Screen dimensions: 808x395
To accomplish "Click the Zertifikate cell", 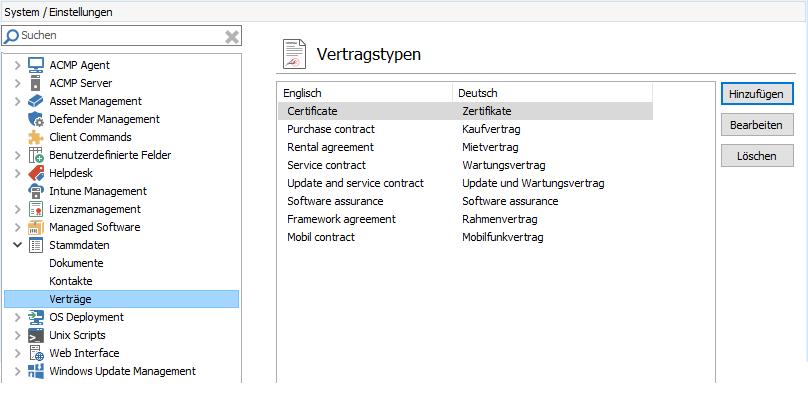I will (x=487, y=111).
